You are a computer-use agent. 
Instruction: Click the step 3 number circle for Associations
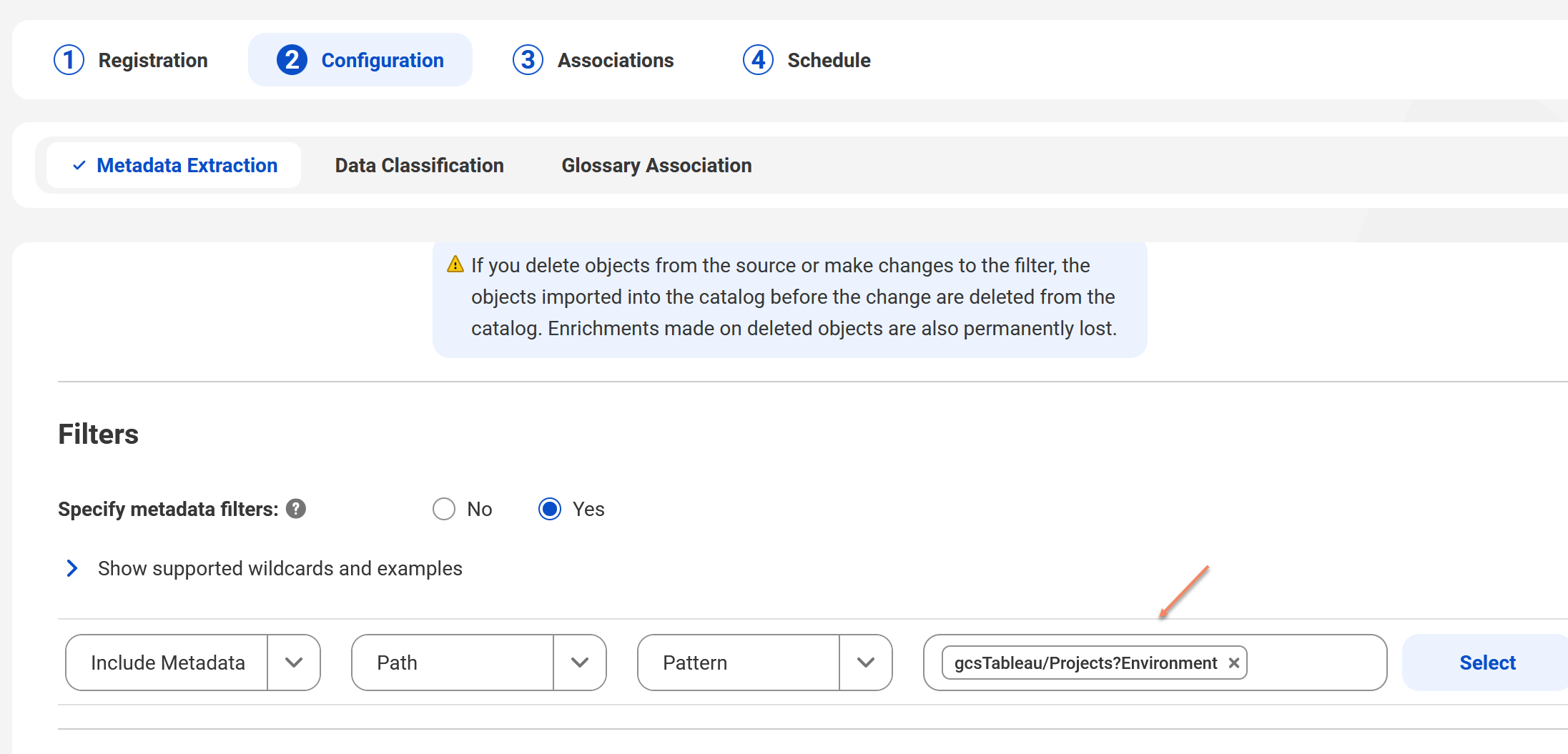(x=528, y=60)
